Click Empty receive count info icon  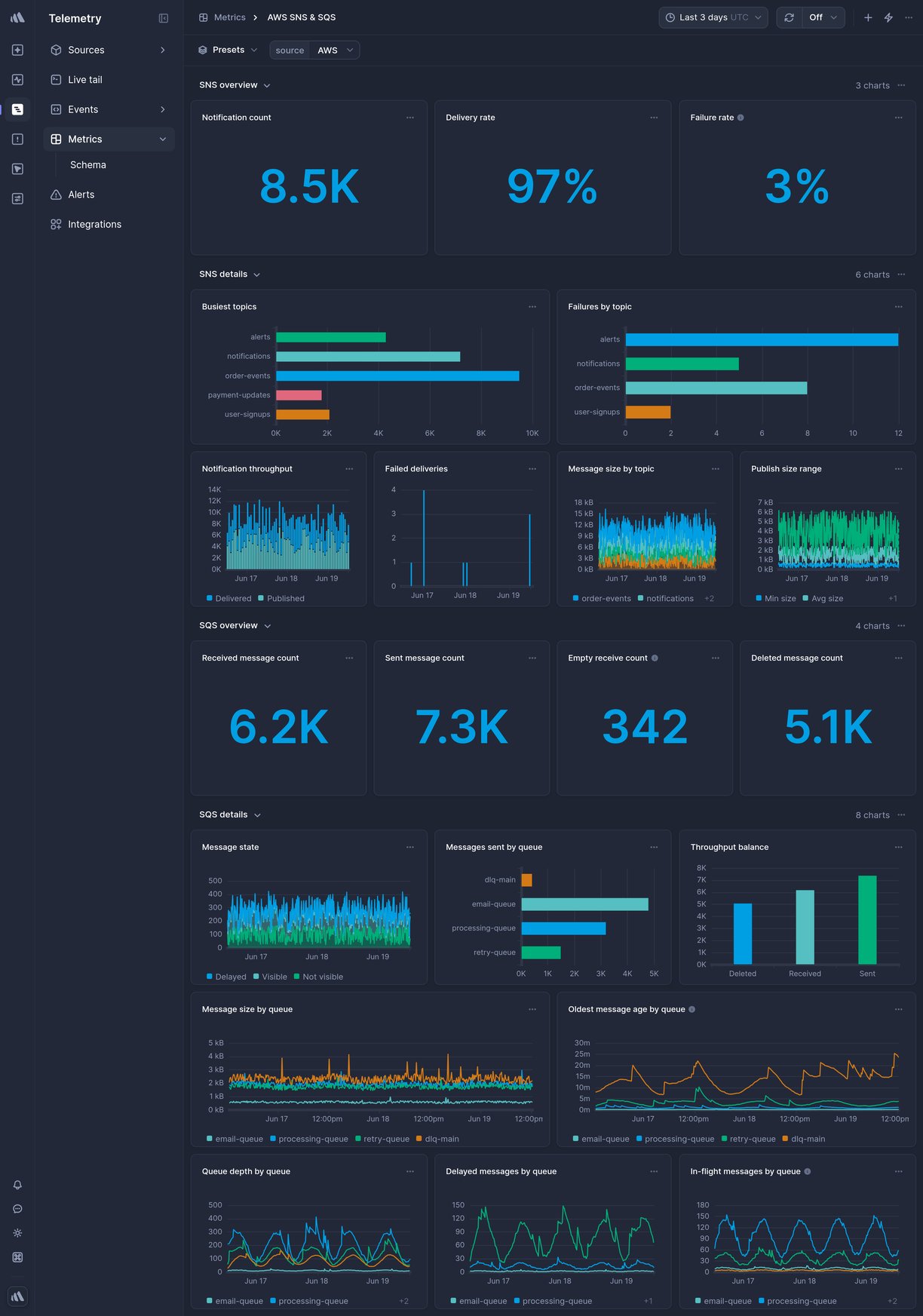655,658
